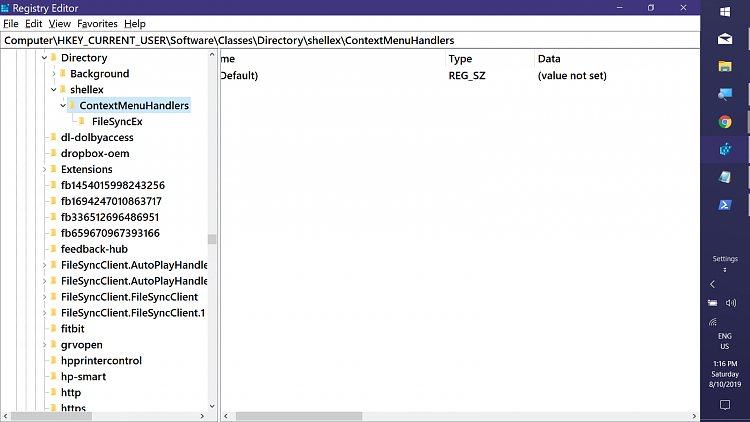The height and width of the screenshot is (422, 750).
Task: Open the Favorites menu
Action: pos(97,23)
